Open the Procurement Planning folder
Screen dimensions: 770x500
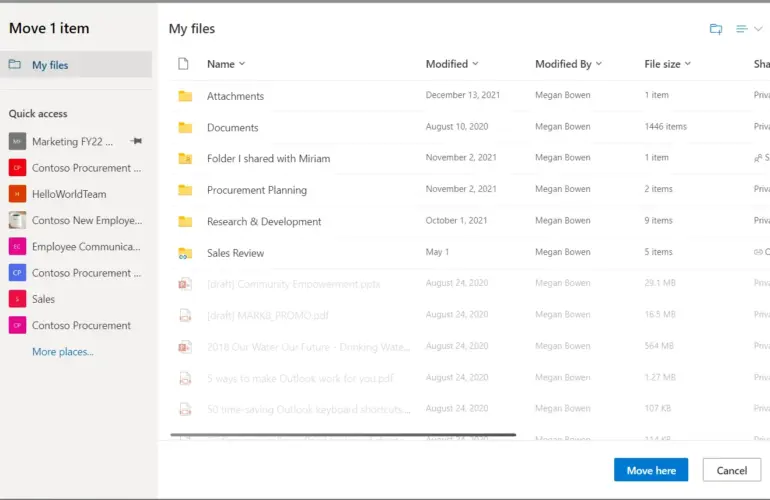pyautogui.click(x=256, y=190)
